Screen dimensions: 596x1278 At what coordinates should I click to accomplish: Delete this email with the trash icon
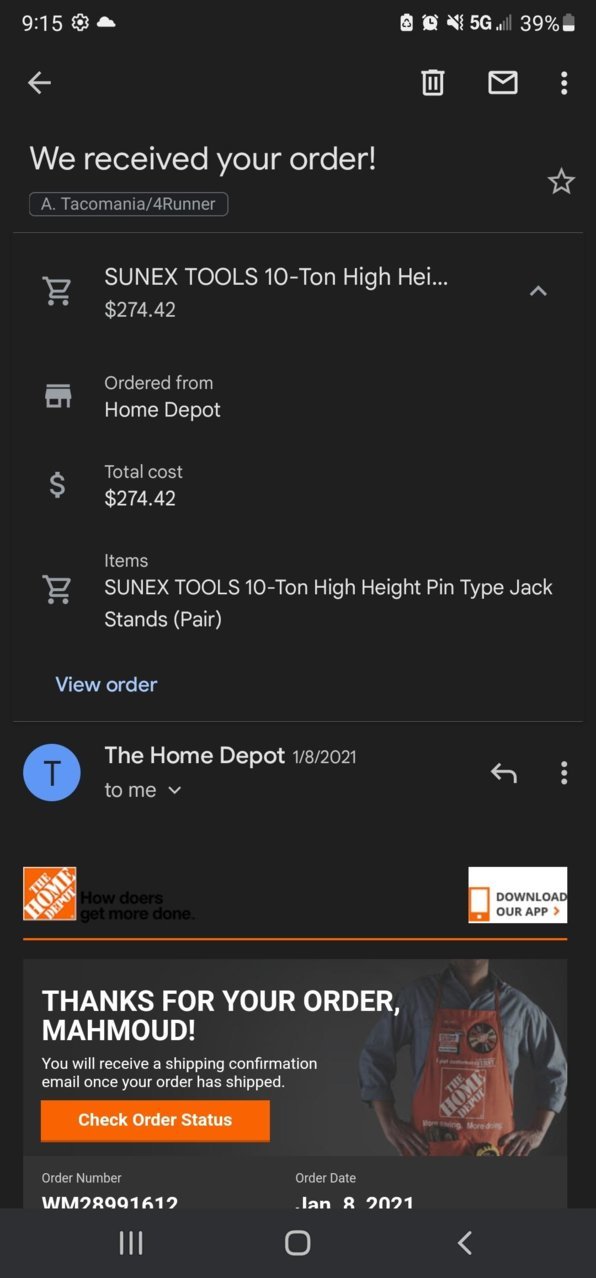click(x=433, y=83)
